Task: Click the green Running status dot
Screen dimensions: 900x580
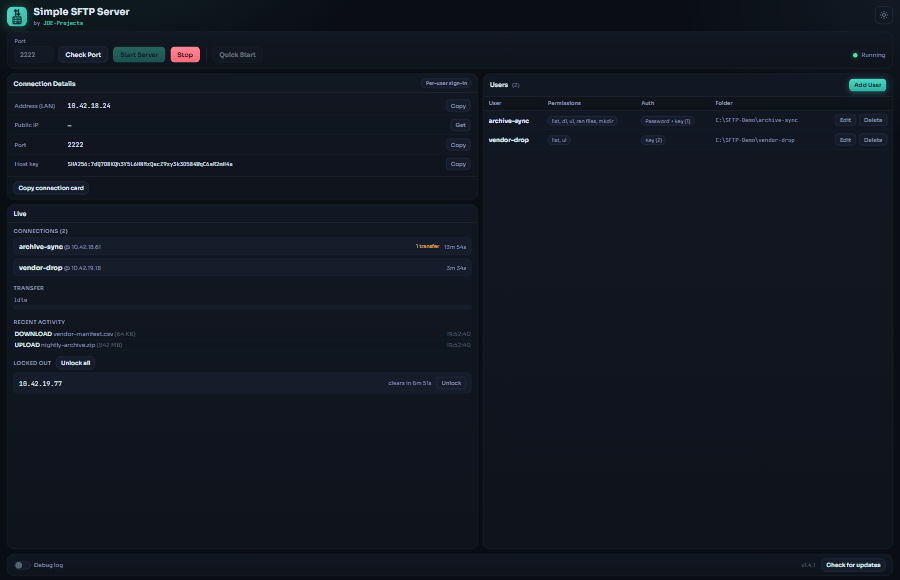Action: click(x=855, y=55)
